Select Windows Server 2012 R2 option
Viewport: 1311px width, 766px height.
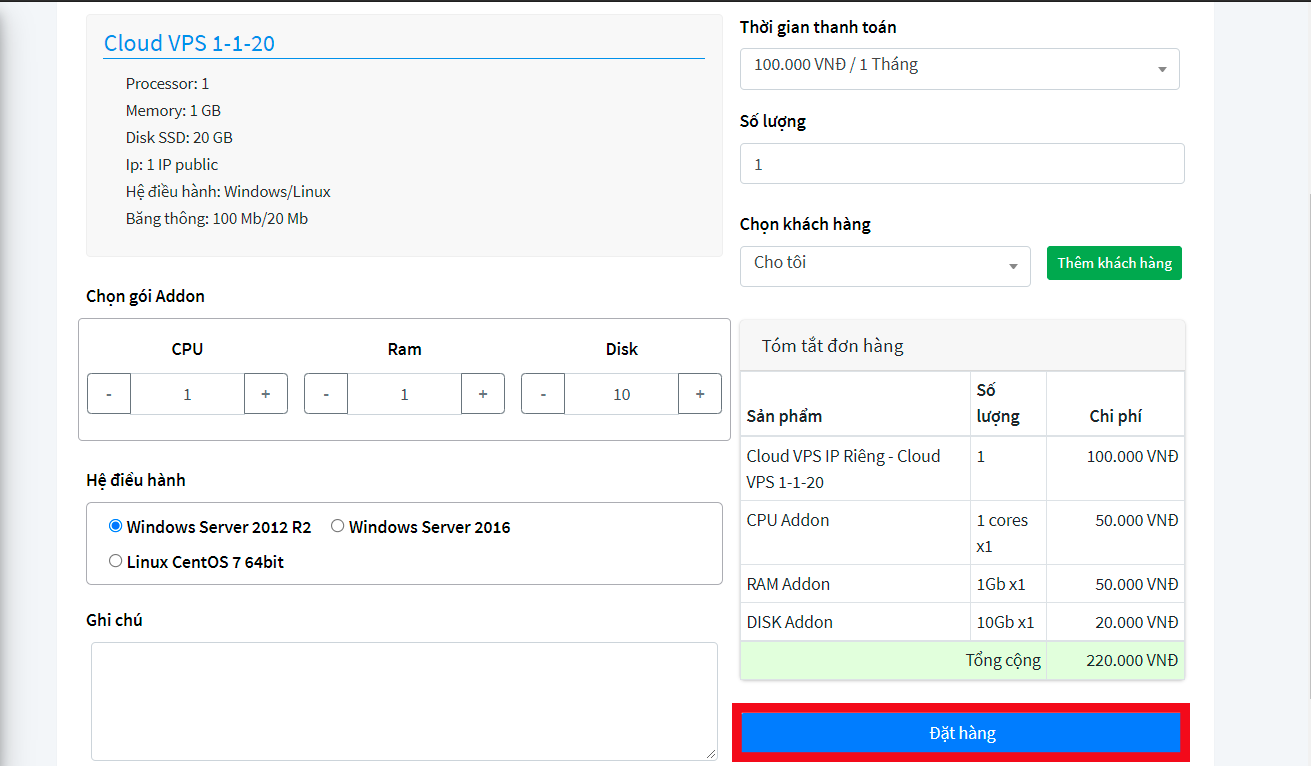116,526
